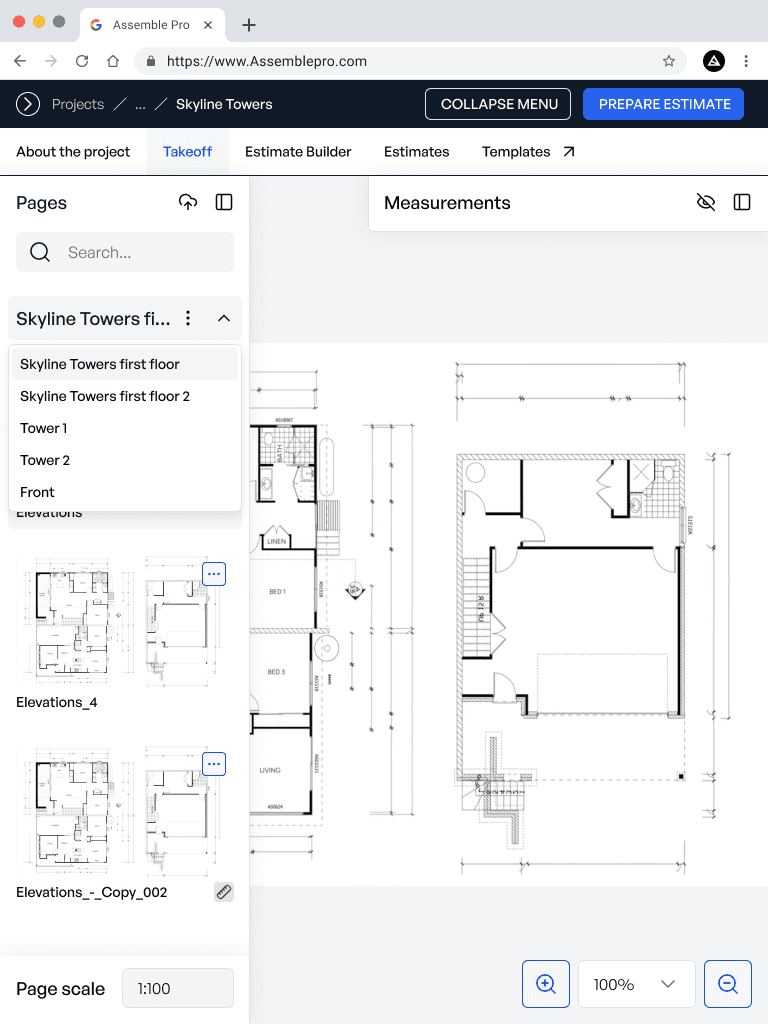The image size is (768, 1024).
Task: Click the Assemble Pro account avatar icon
Action: 714,61
